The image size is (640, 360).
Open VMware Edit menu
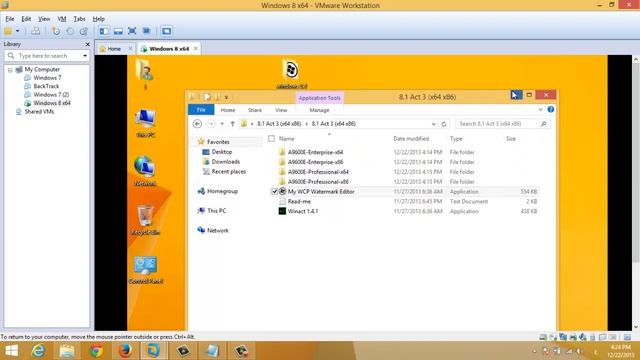click(x=26, y=19)
